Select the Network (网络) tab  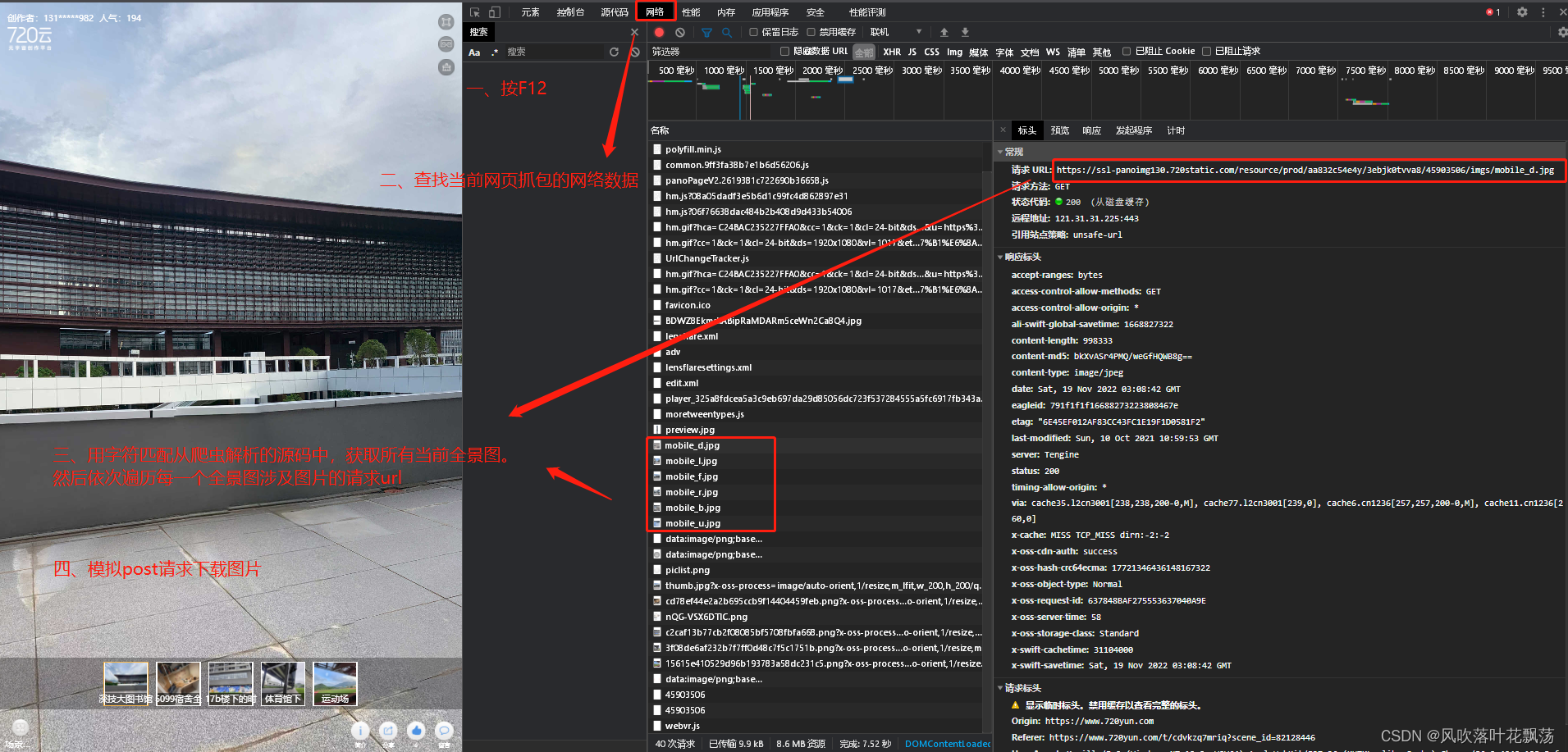655,11
